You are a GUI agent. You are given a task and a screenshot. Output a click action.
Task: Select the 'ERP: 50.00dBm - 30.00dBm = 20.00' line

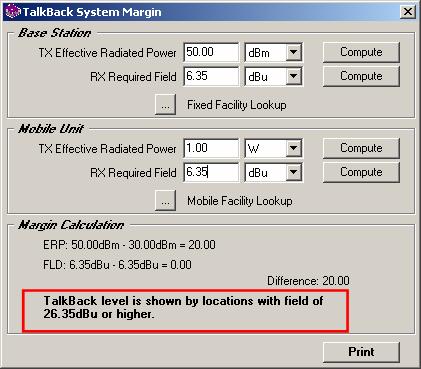tap(129, 245)
